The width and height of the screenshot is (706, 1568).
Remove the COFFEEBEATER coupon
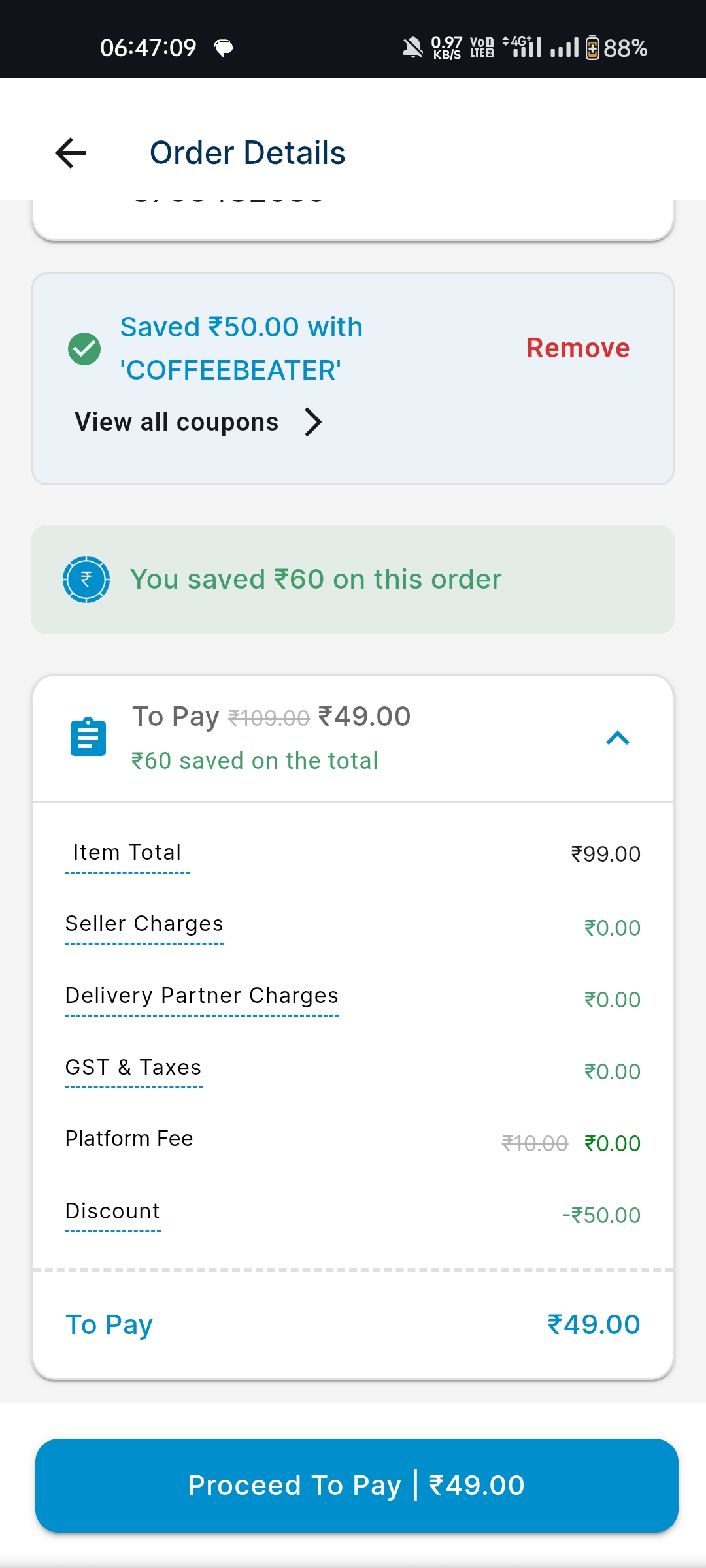pyautogui.click(x=578, y=348)
